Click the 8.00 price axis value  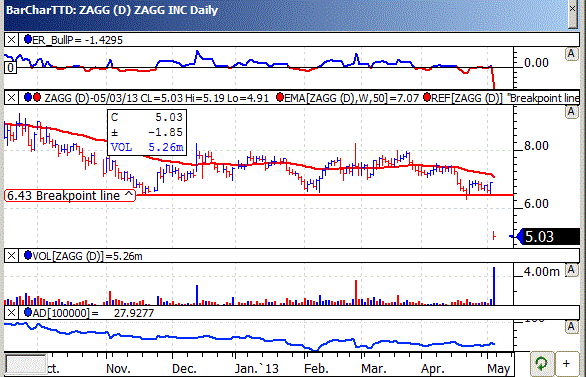(x=536, y=145)
